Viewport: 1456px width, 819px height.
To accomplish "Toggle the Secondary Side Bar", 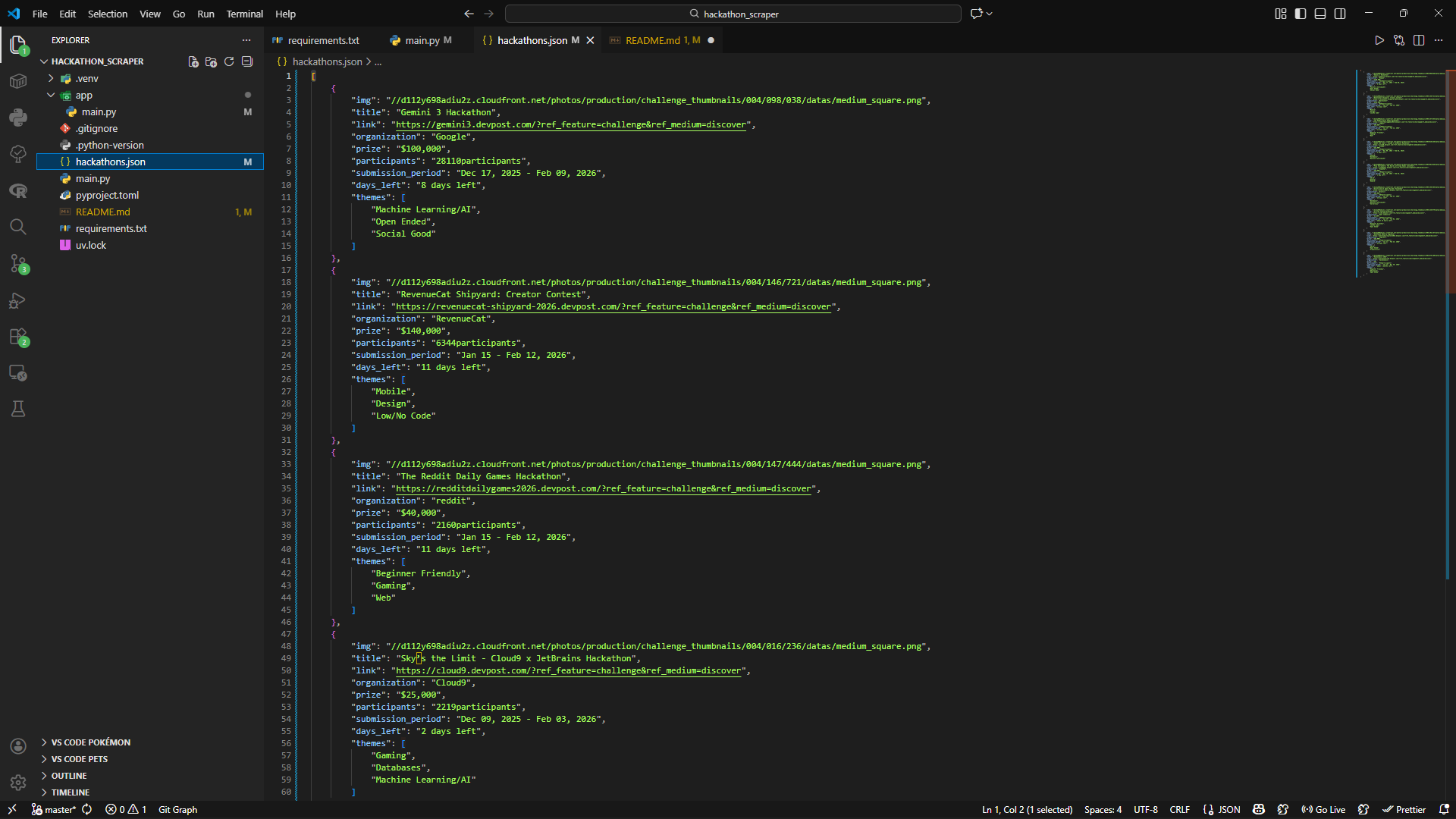I will click(x=1340, y=14).
